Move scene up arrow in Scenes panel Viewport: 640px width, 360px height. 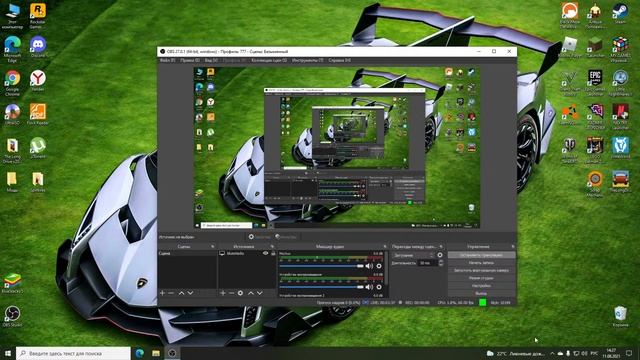tap(182, 293)
